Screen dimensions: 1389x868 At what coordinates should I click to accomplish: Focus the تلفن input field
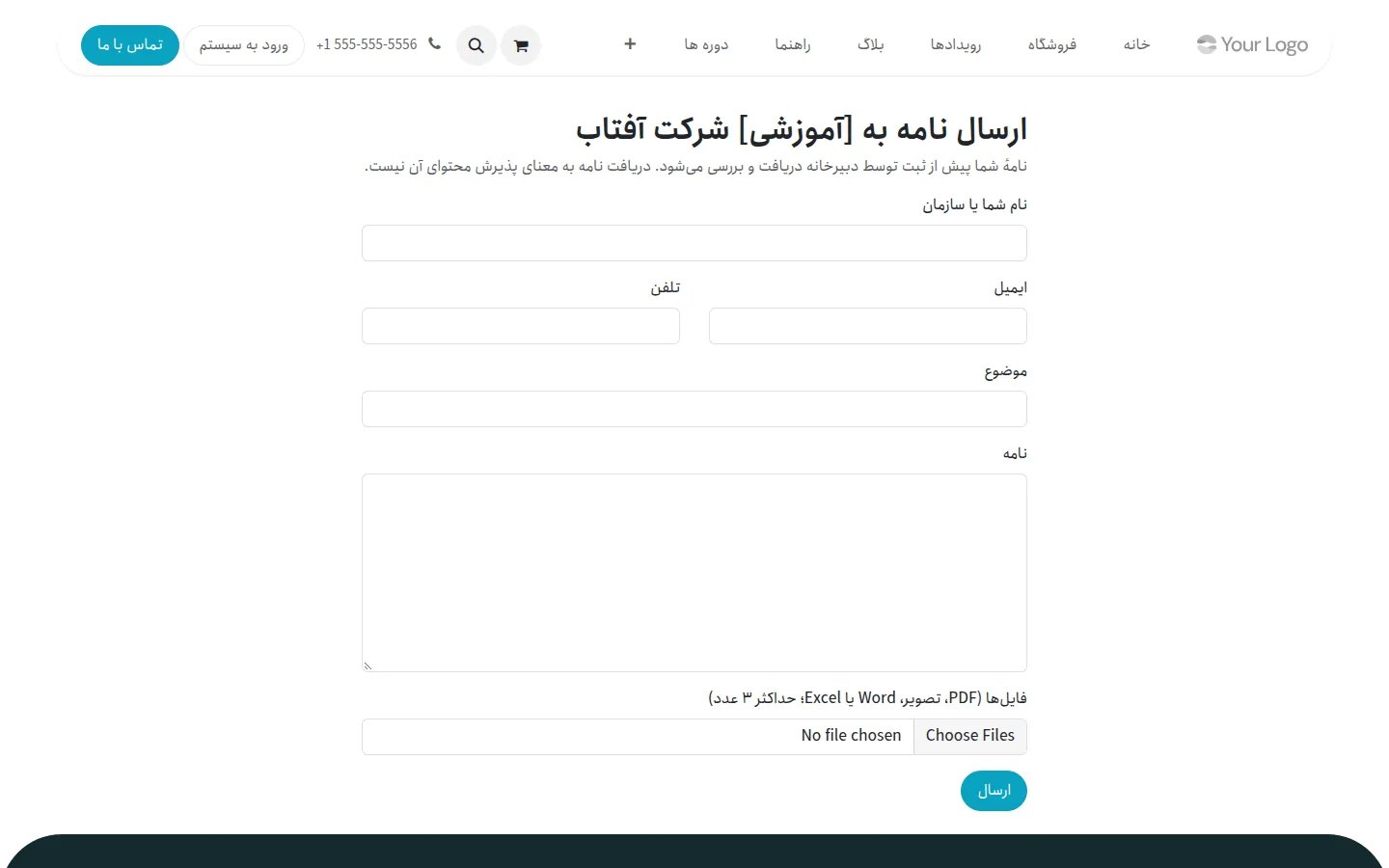[x=521, y=326]
